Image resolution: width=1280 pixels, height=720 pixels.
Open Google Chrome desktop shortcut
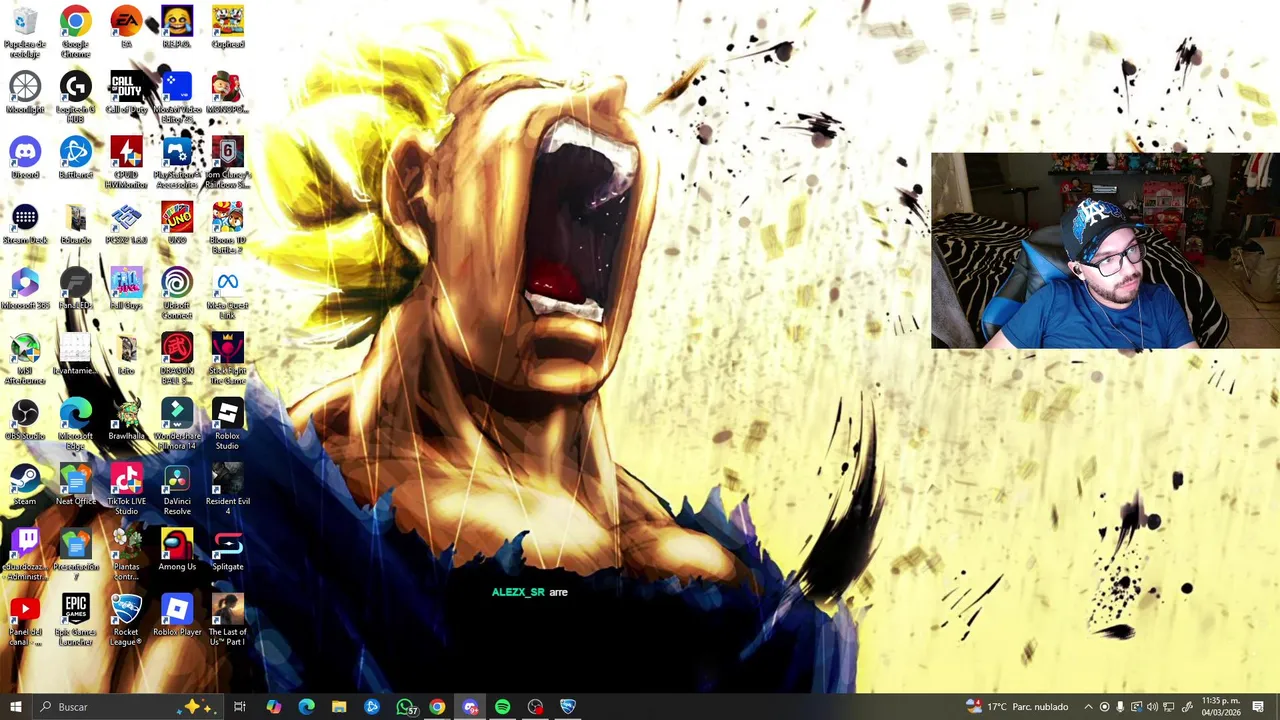pyautogui.click(x=76, y=32)
